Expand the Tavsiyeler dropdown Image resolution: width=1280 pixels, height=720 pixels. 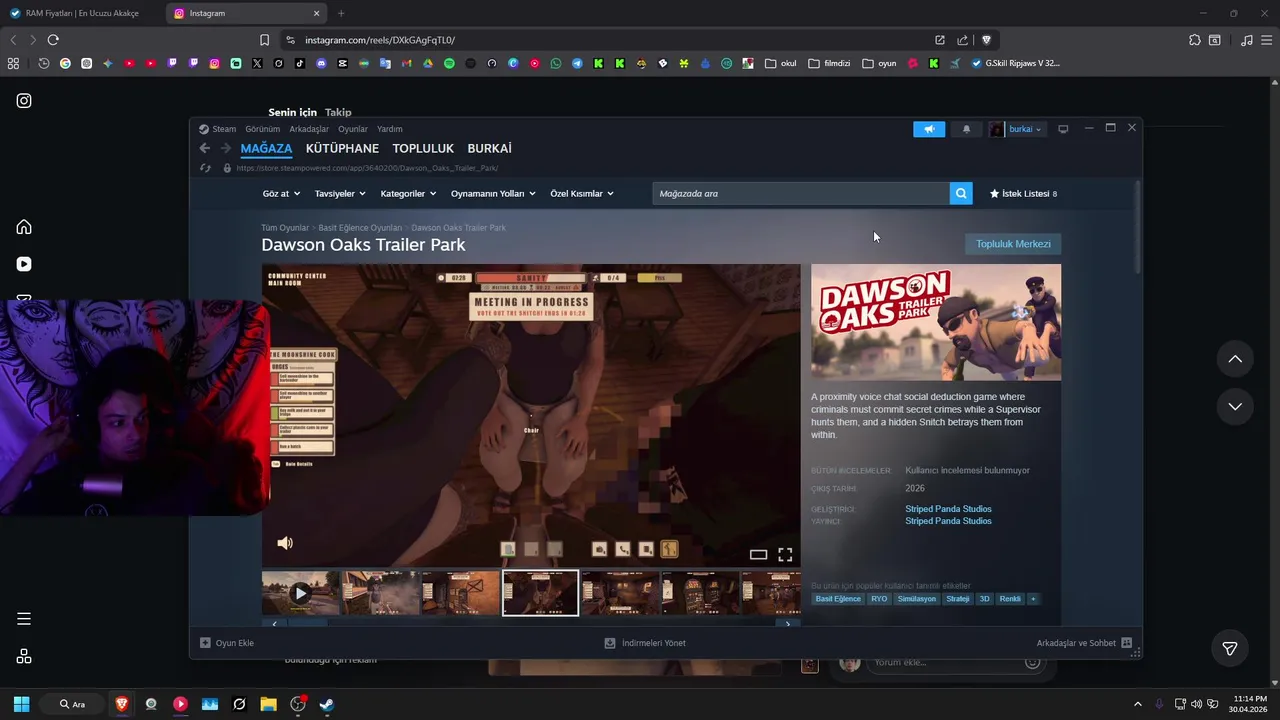point(340,194)
